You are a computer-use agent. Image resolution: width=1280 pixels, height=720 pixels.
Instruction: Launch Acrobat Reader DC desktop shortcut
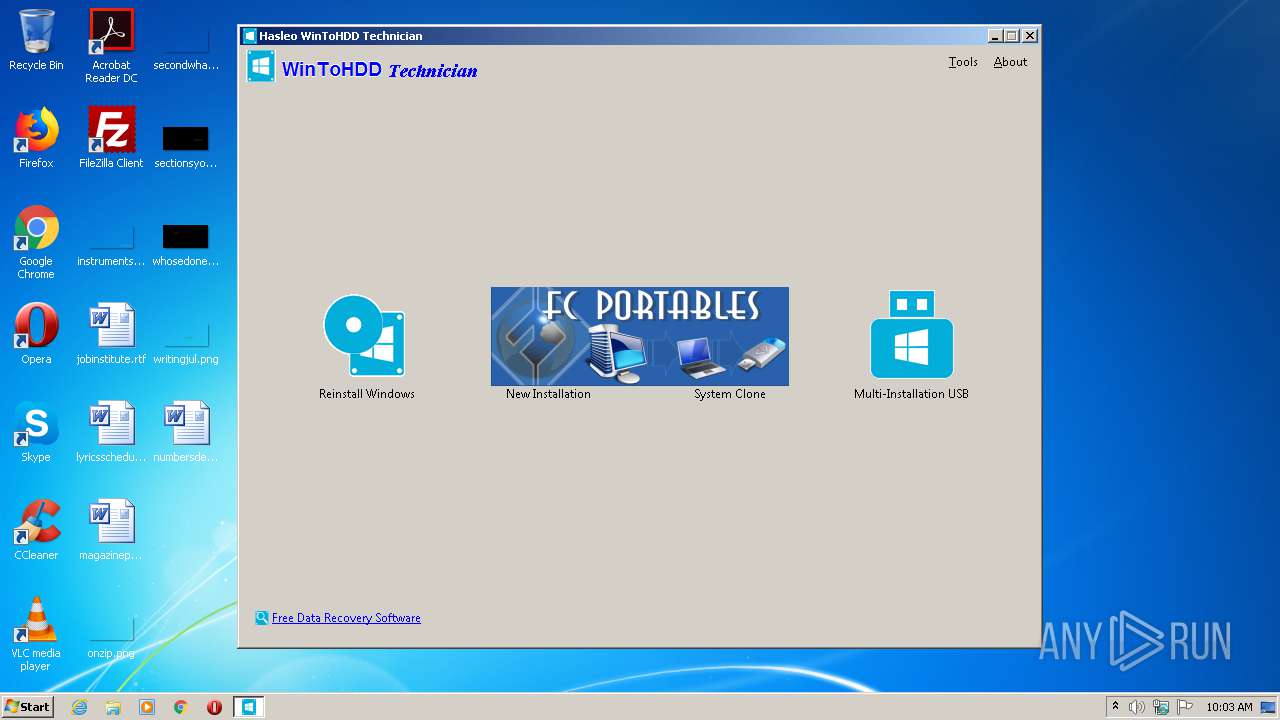(x=111, y=46)
